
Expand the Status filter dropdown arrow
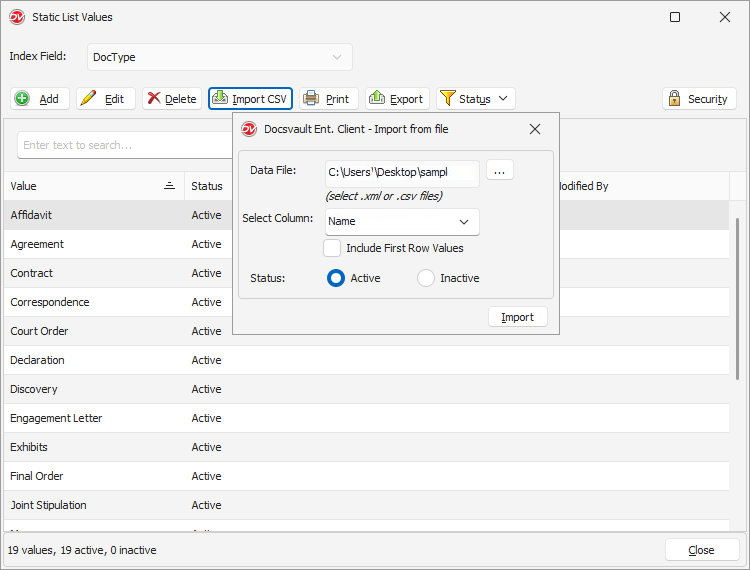click(x=503, y=99)
